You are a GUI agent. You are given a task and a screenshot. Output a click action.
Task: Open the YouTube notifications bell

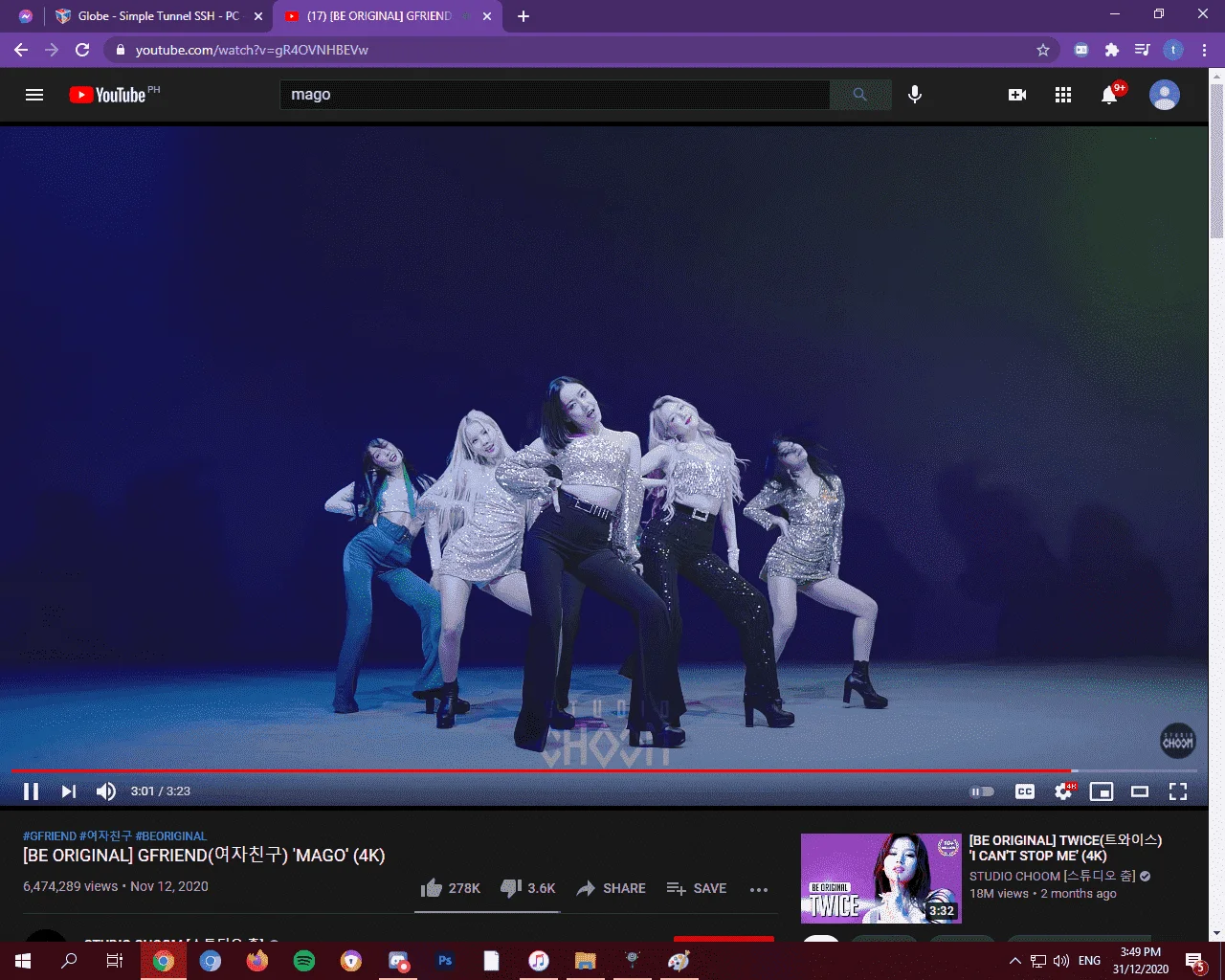1109,95
